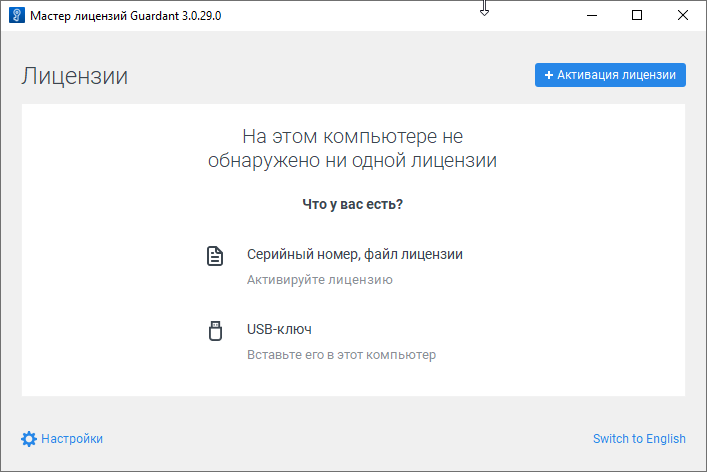Open Настройки settings link
Screen dimensions: 707x472
click(x=72, y=439)
